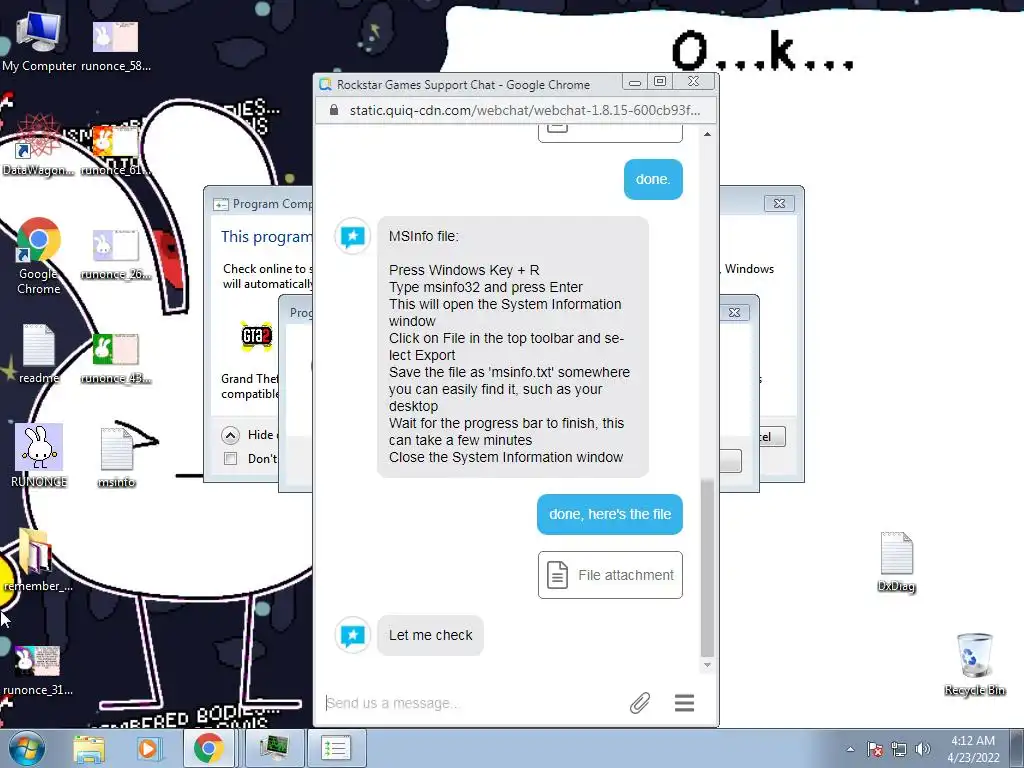Close the inner dialog behind the chat
The image size is (1024, 768).
(734, 312)
